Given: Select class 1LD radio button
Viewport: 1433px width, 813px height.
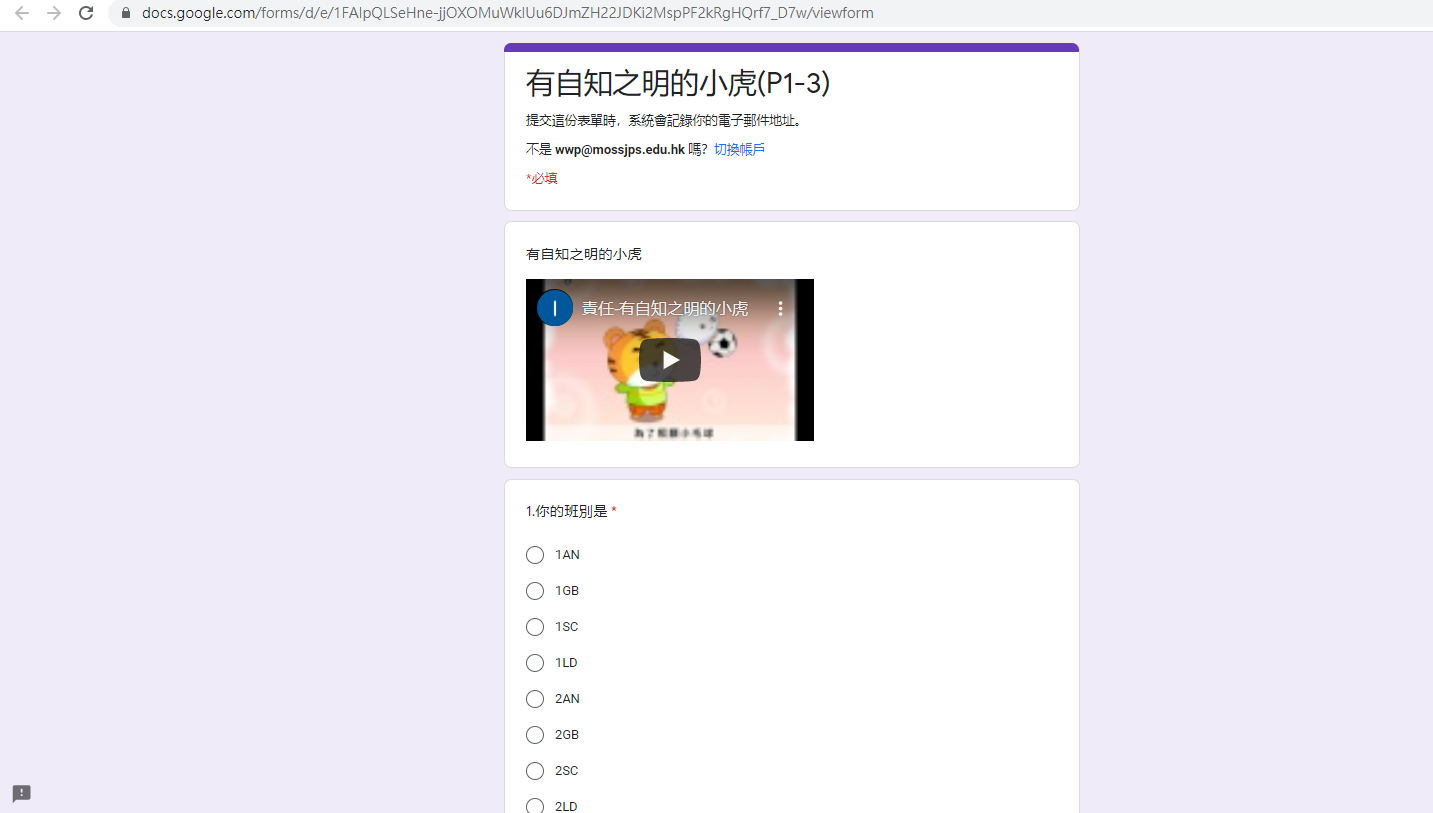Looking at the screenshot, I should click(535, 663).
